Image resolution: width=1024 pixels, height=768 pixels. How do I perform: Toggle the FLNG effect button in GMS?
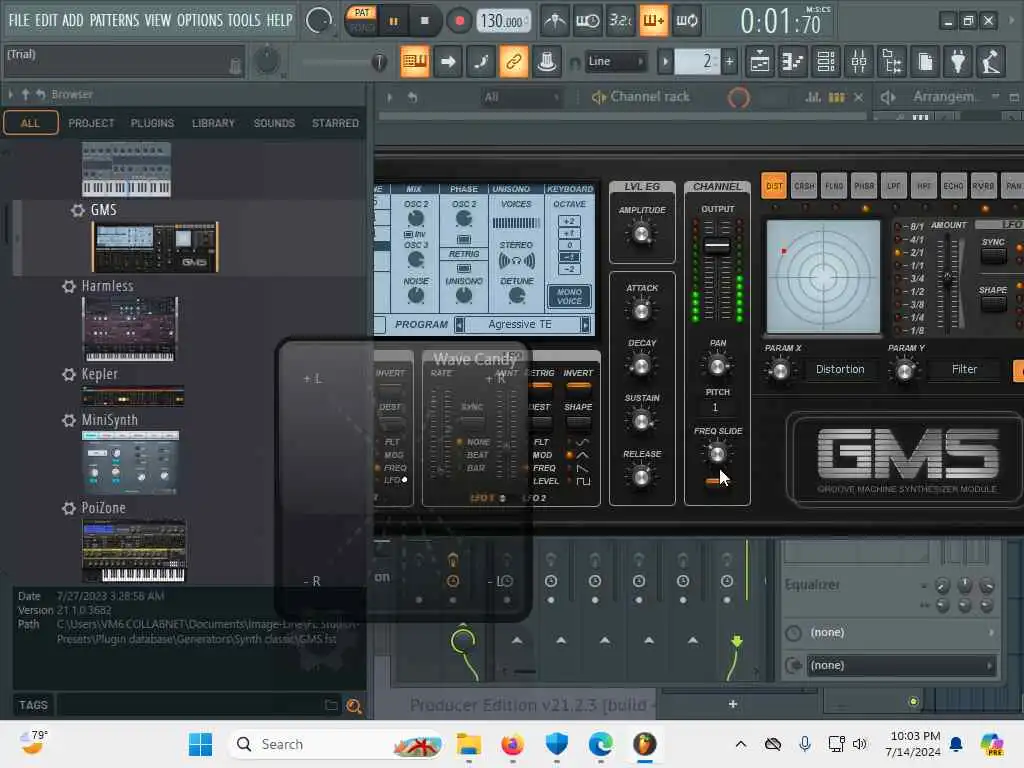click(834, 186)
